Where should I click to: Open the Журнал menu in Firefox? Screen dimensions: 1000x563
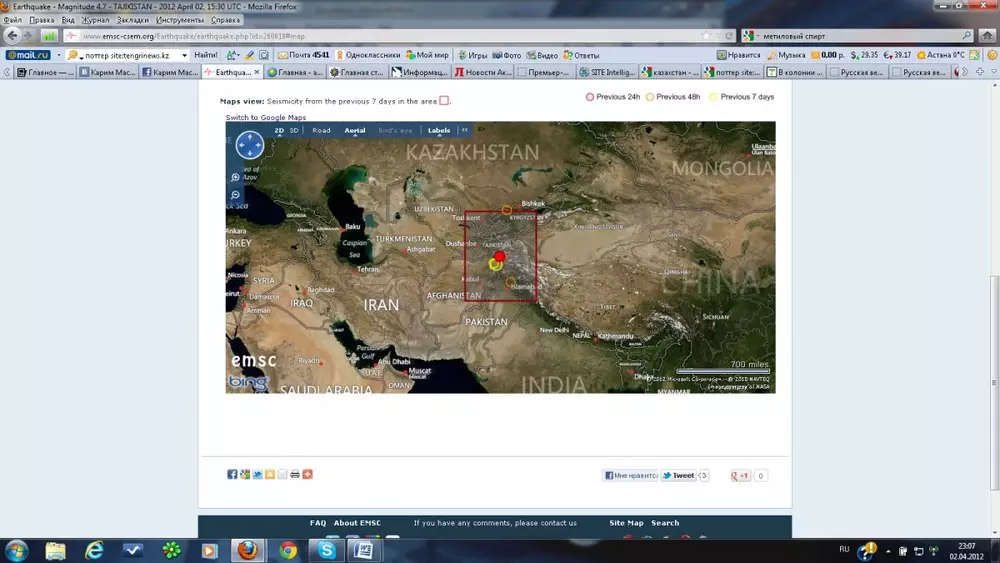coord(96,20)
